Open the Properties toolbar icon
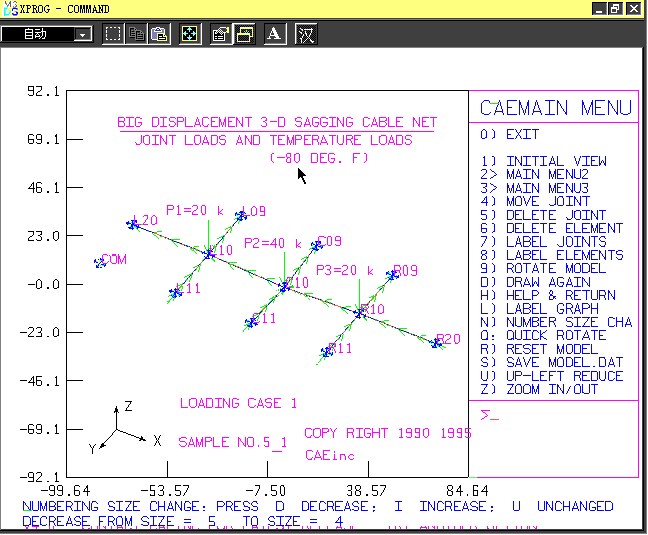 coord(220,34)
